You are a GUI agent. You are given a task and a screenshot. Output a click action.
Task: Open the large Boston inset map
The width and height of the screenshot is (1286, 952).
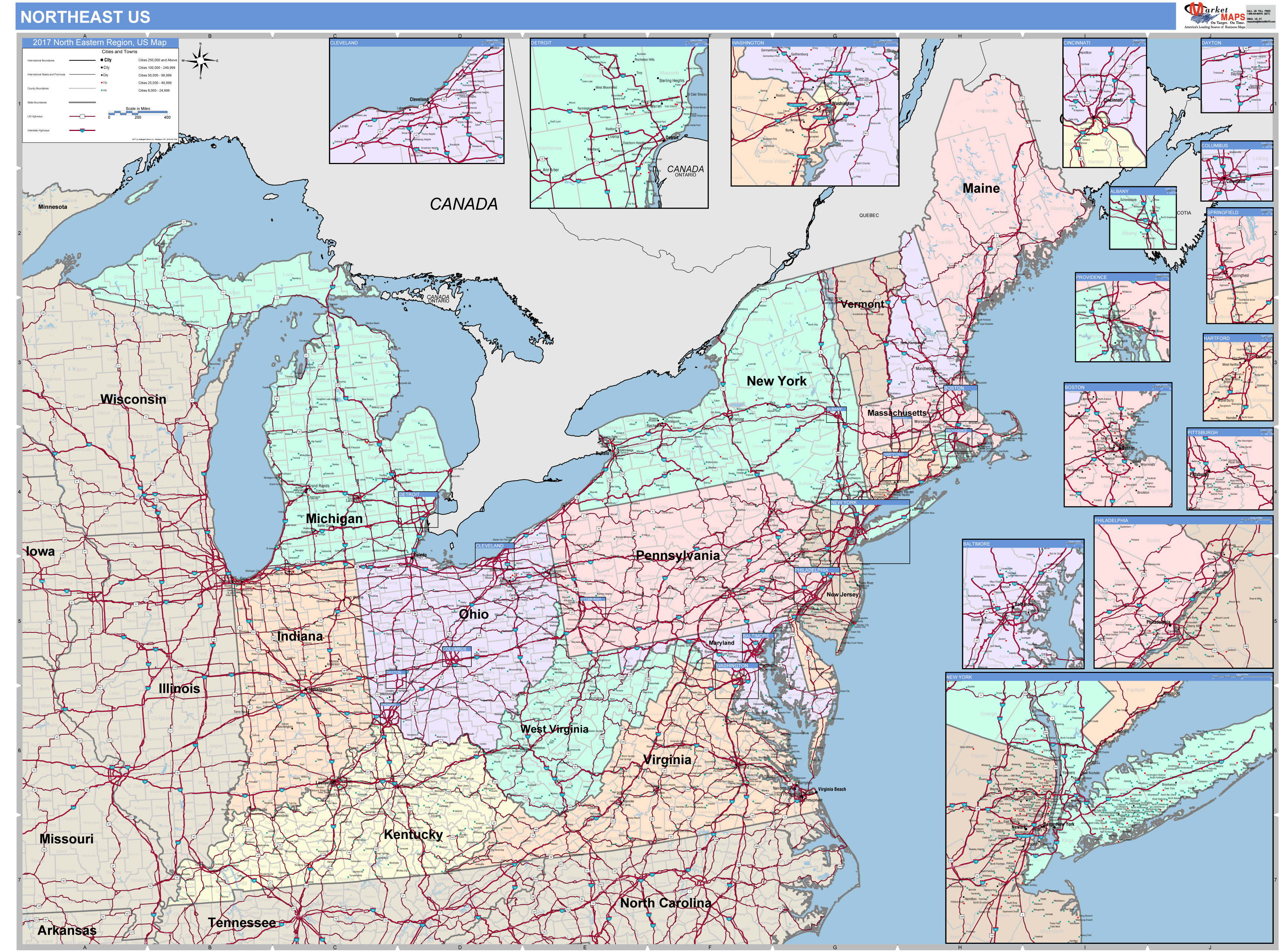click(1118, 445)
